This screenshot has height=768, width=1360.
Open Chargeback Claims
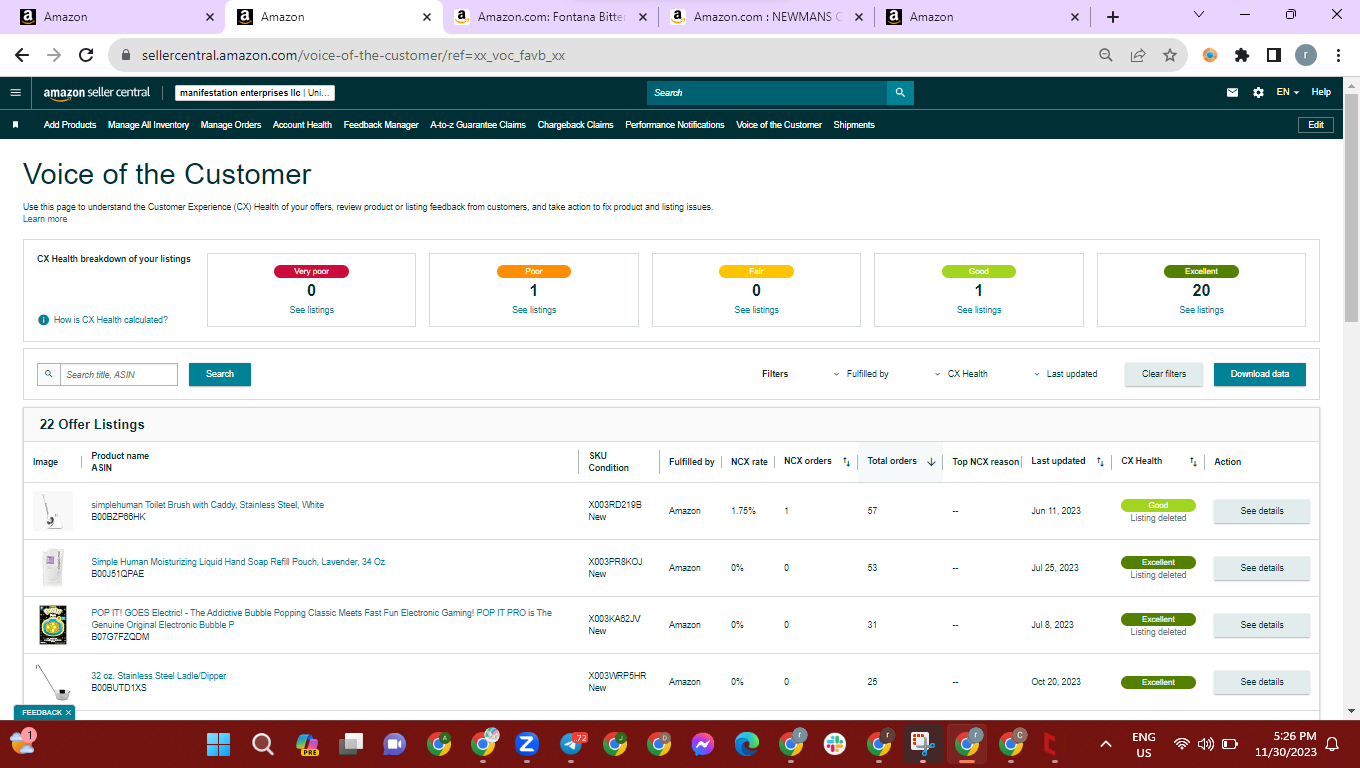coord(576,125)
